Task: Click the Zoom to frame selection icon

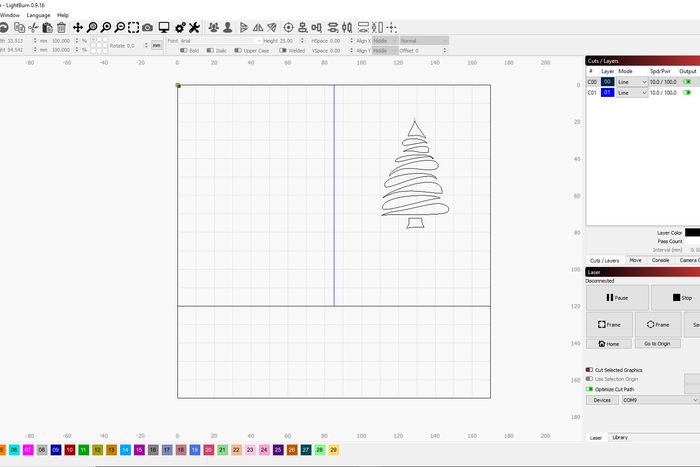Action: click(x=134, y=27)
